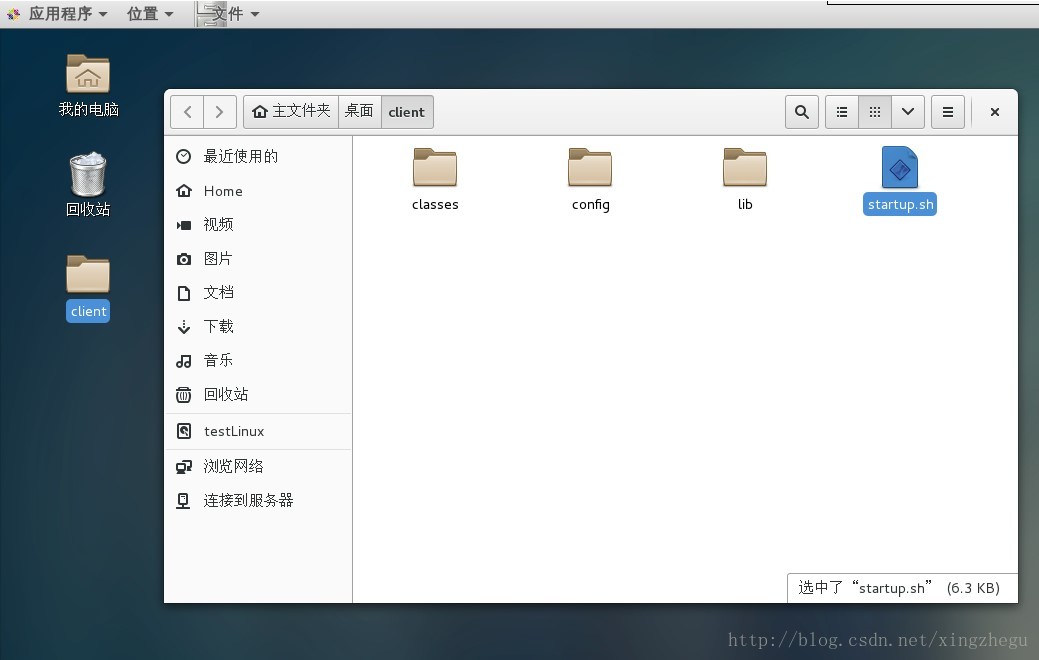This screenshot has width=1039, height=660.
Task: Navigate back with the back arrow
Action: coord(187,112)
